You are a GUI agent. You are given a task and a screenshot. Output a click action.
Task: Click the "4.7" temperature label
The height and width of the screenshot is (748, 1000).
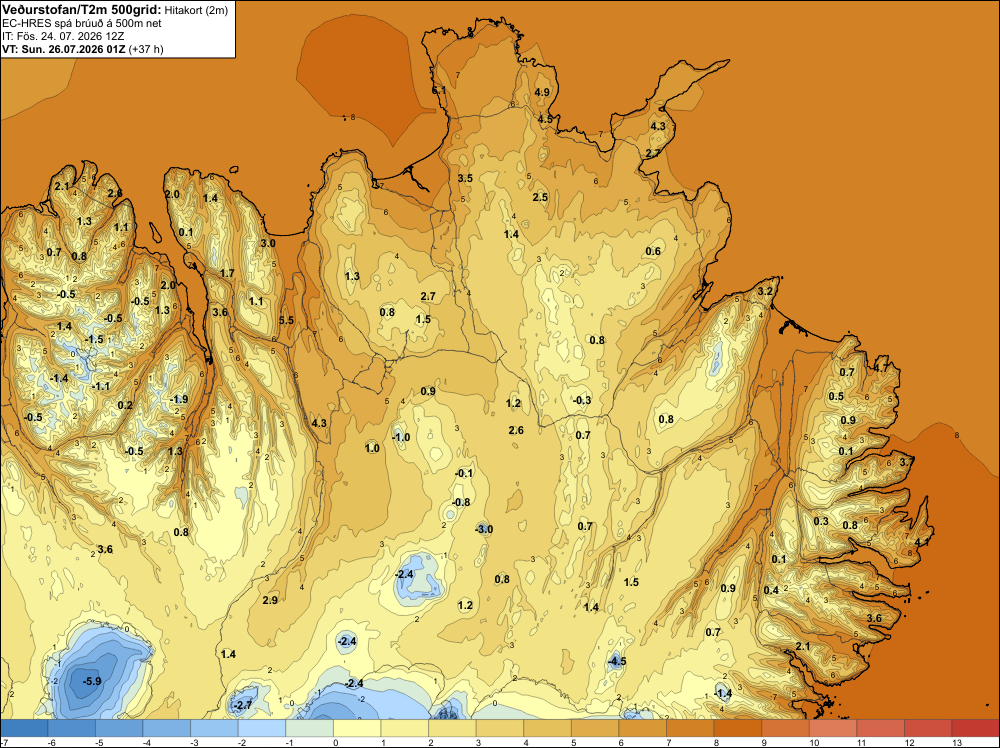pos(881,368)
